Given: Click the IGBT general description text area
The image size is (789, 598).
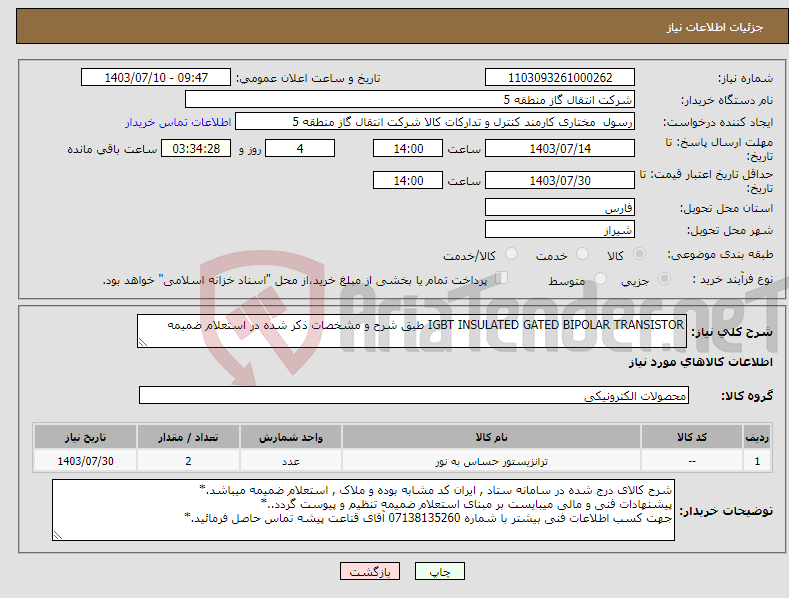Looking at the screenshot, I should [412, 331].
